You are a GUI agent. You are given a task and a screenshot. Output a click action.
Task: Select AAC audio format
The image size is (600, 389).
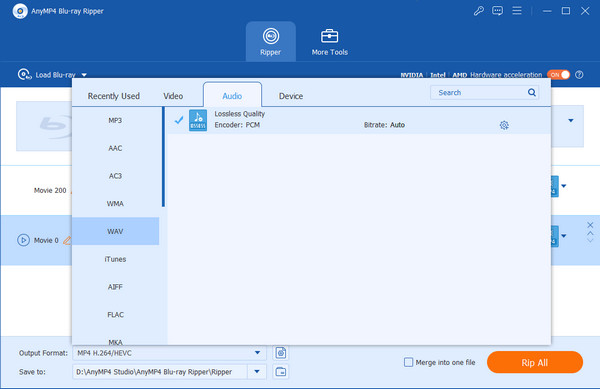pos(115,148)
